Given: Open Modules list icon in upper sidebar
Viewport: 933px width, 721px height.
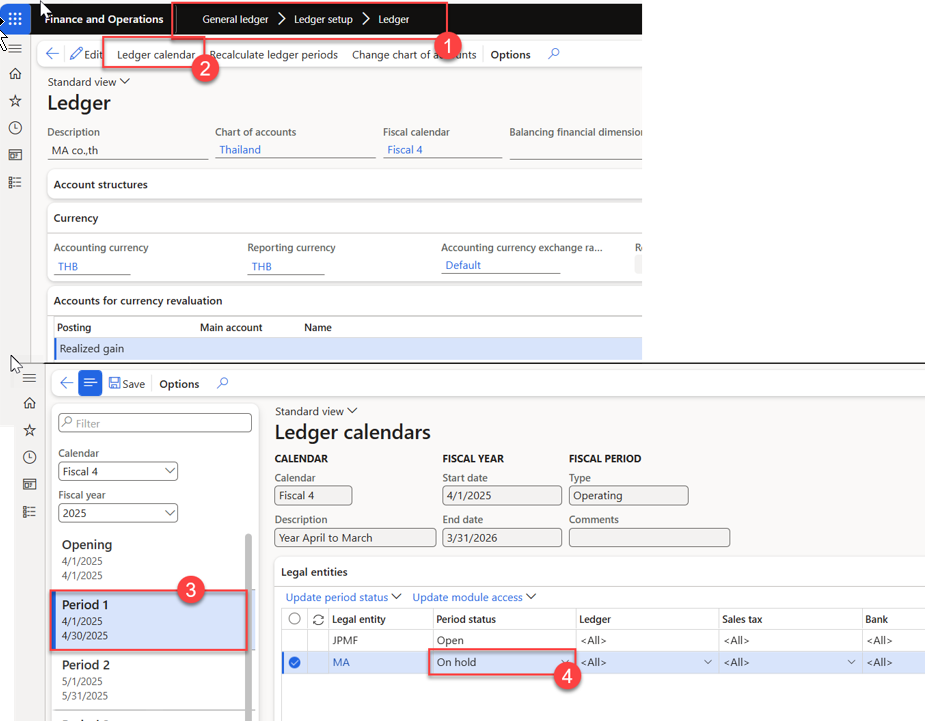Looking at the screenshot, I should pos(15,182).
